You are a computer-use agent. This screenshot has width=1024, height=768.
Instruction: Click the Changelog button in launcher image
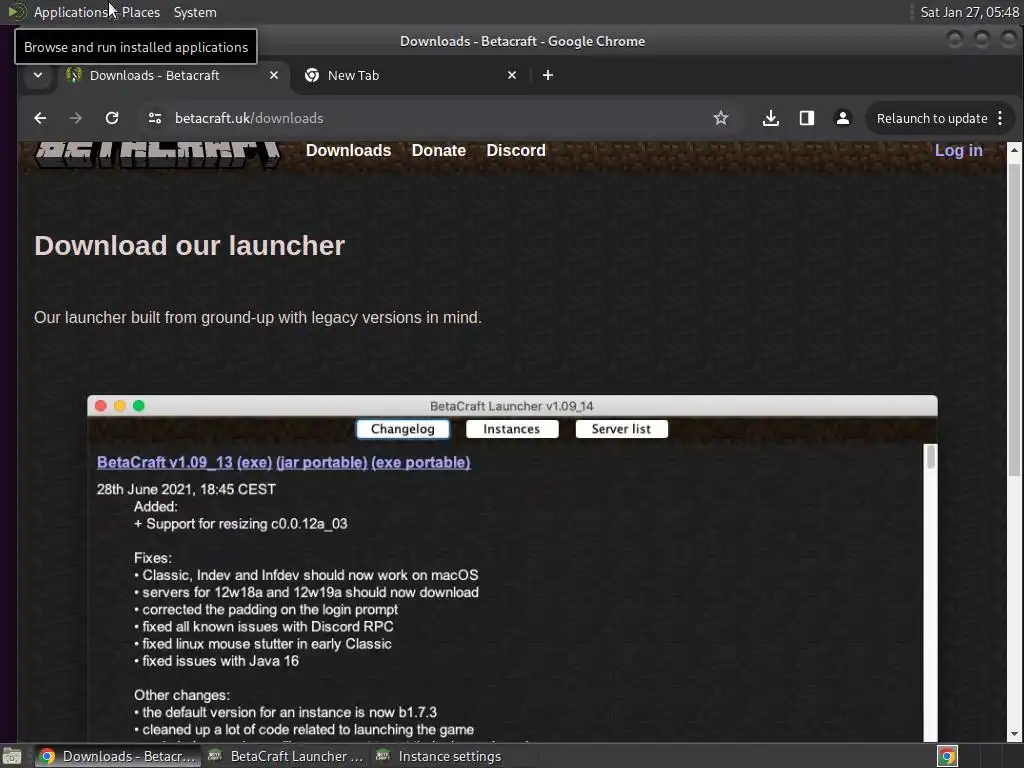402,429
